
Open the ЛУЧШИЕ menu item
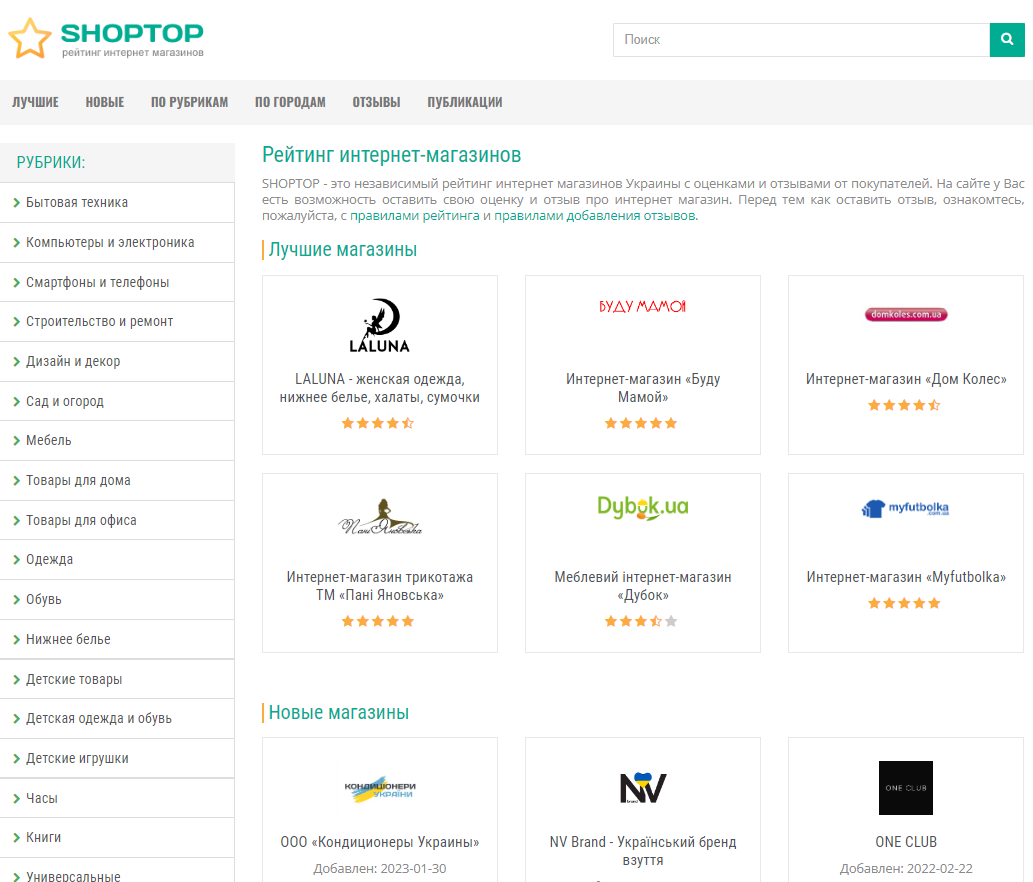click(36, 102)
